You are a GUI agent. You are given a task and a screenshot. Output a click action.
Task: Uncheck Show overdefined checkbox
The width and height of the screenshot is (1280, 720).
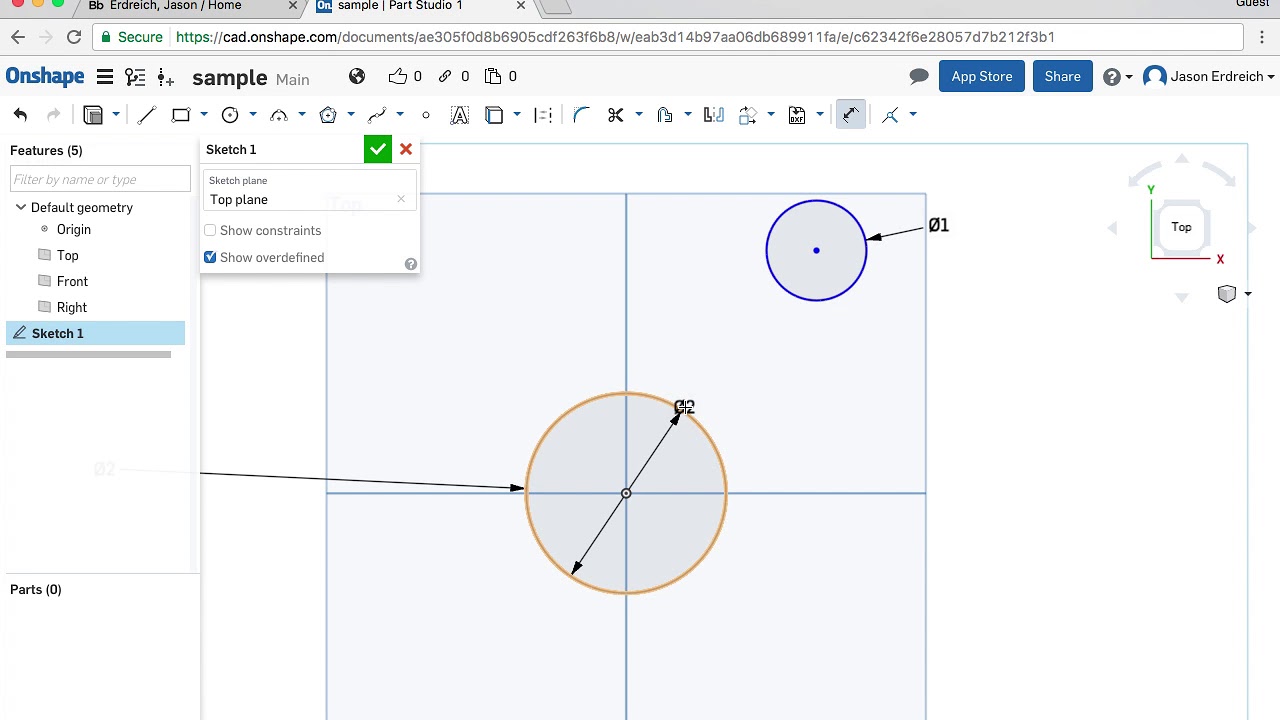(210, 258)
